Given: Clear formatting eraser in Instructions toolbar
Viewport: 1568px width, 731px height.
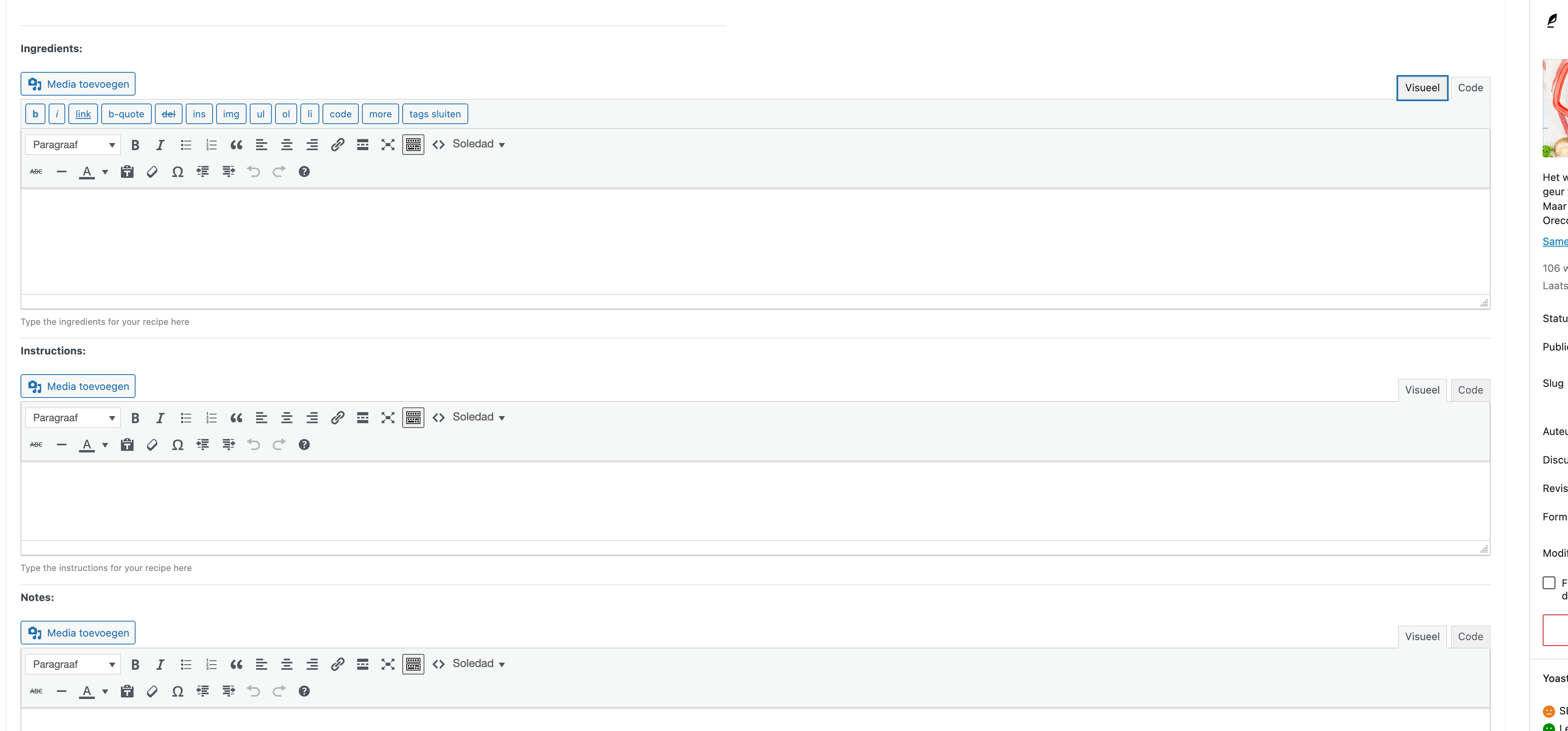Looking at the screenshot, I should 152,445.
